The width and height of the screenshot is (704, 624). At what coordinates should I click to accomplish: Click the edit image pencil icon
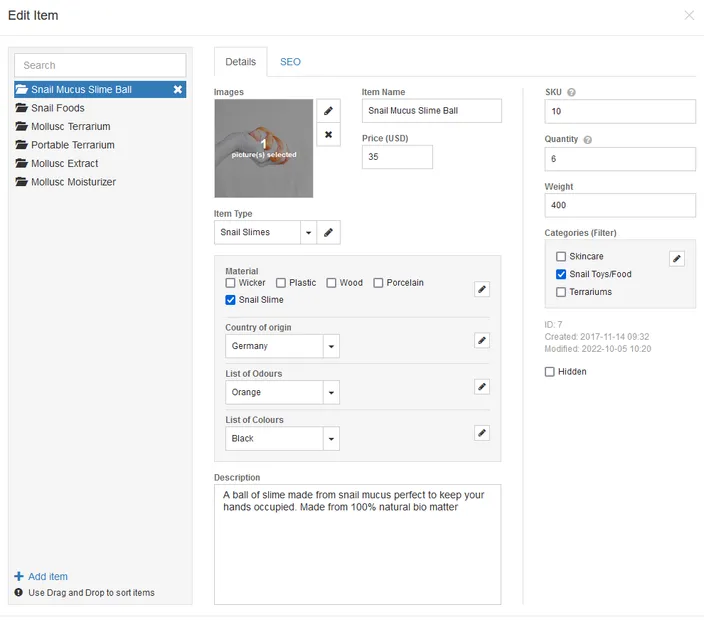point(328,110)
